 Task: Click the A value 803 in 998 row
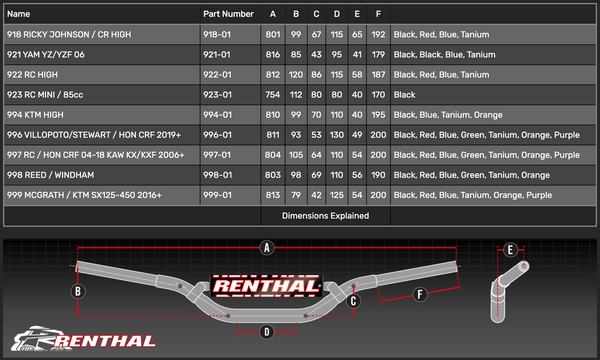point(273,175)
